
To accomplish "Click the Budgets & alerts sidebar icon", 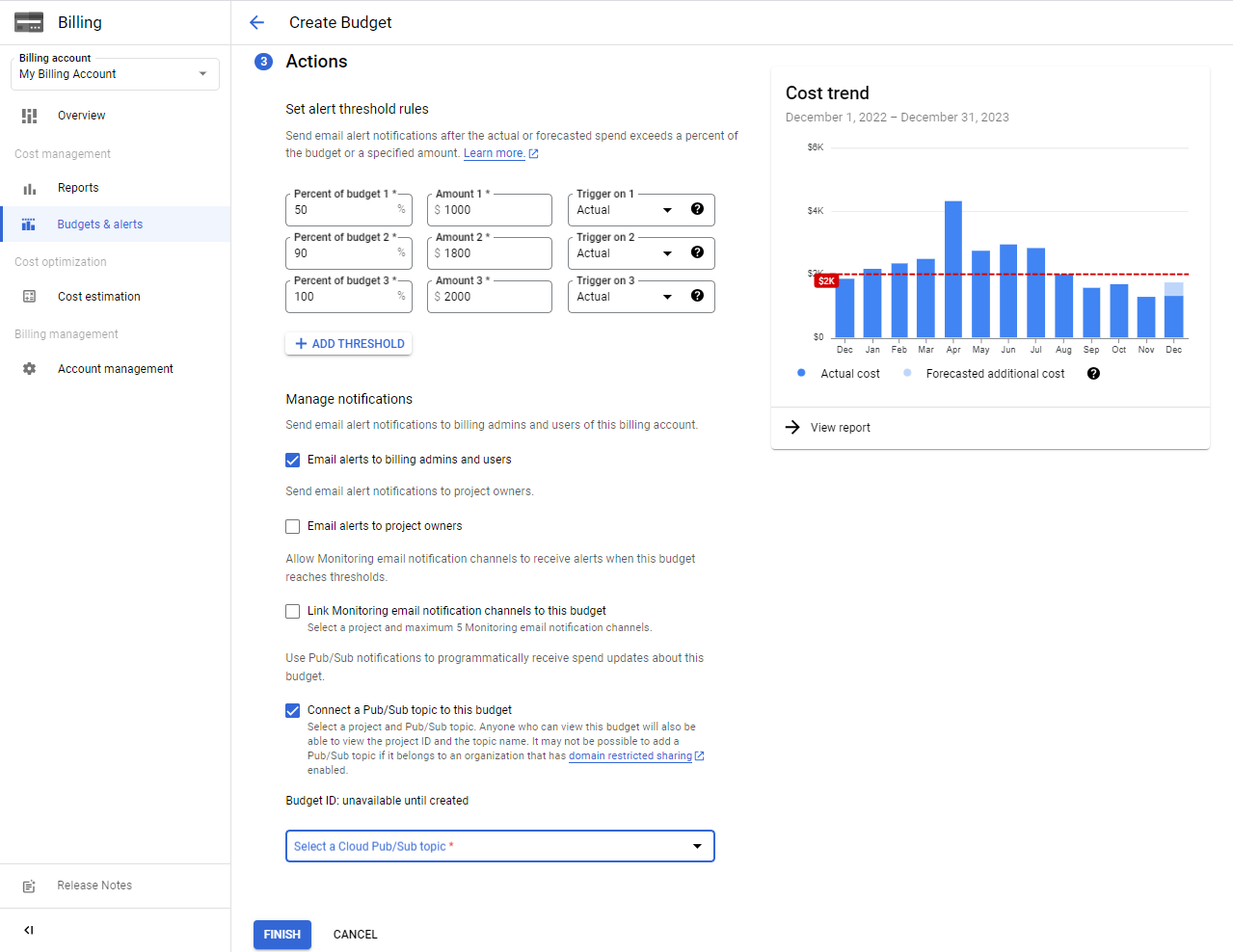I will coord(29,225).
